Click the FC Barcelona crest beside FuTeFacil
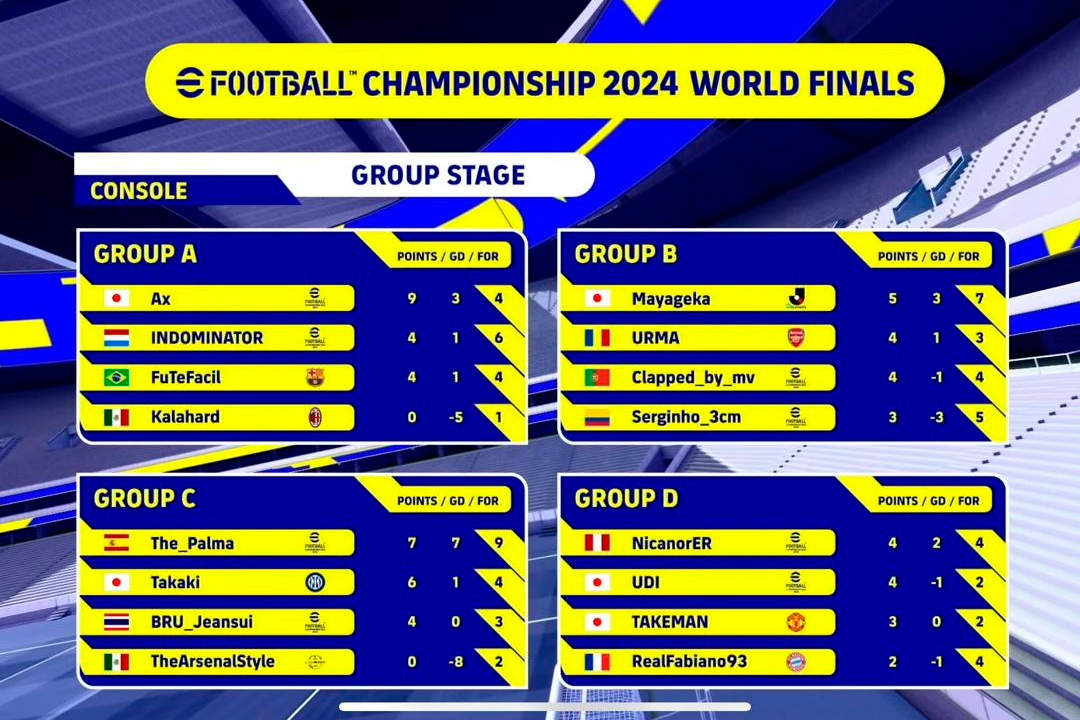Image resolution: width=1080 pixels, height=720 pixels. coord(315,377)
